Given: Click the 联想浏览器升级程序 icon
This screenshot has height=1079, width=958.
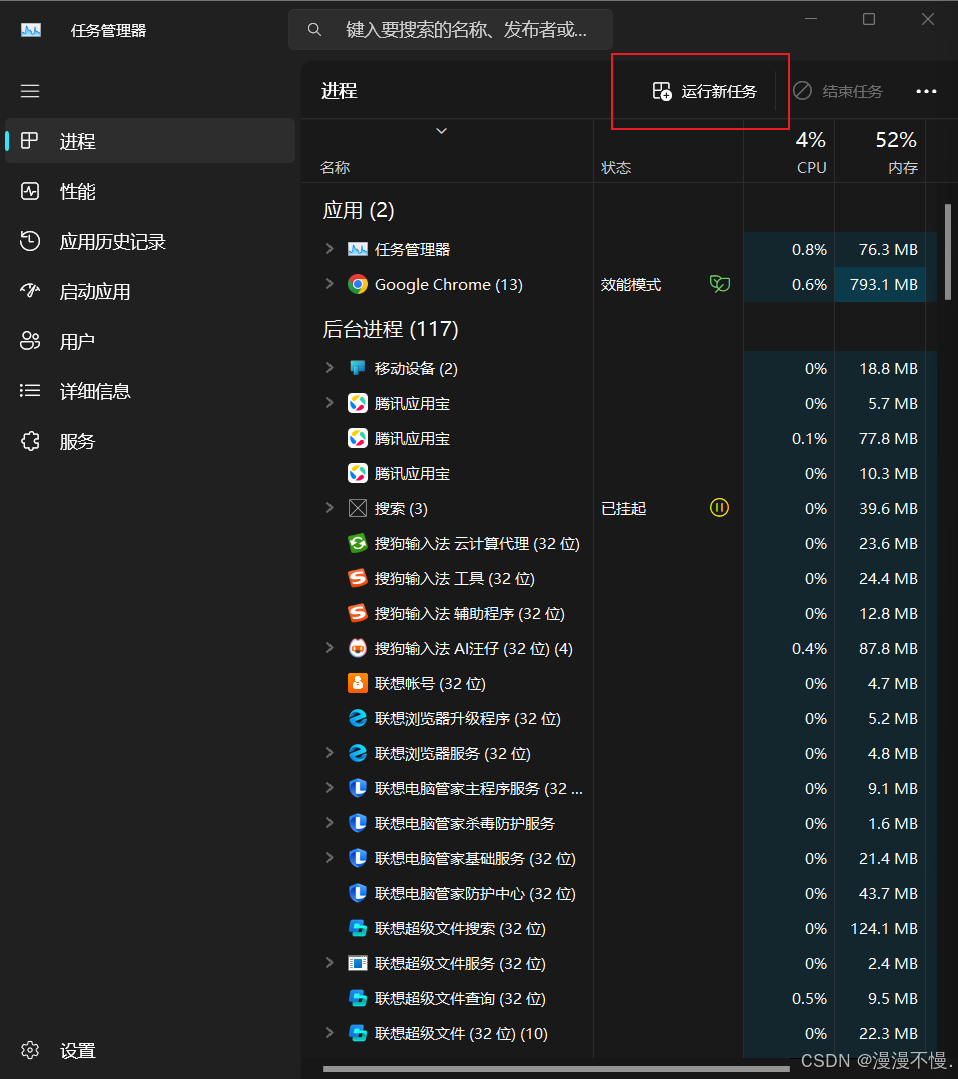Looking at the screenshot, I should click(x=358, y=718).
